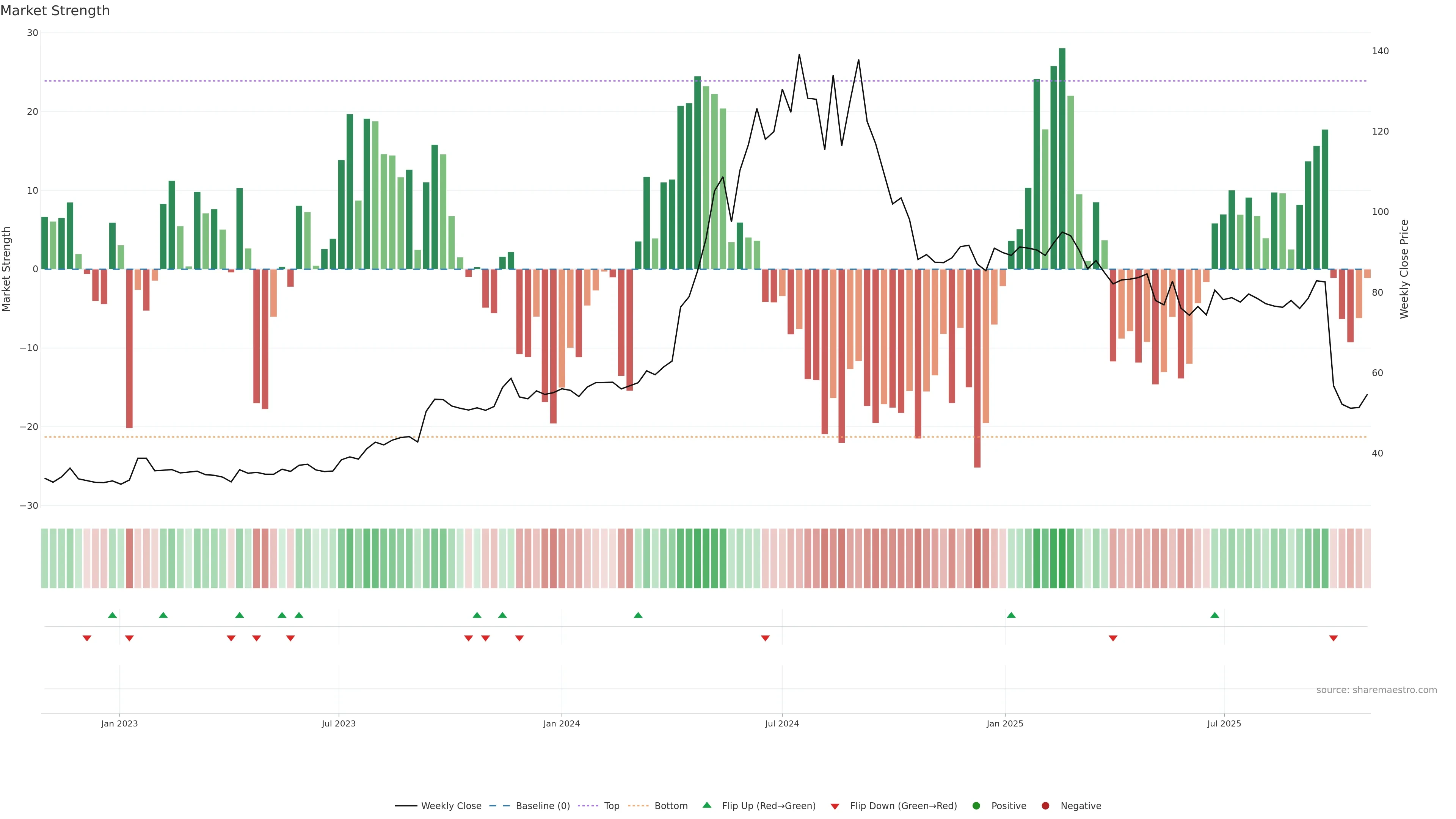Click Positive green circle legend icon
This screenshot has height=819, width=1456.
coord(976,806)
